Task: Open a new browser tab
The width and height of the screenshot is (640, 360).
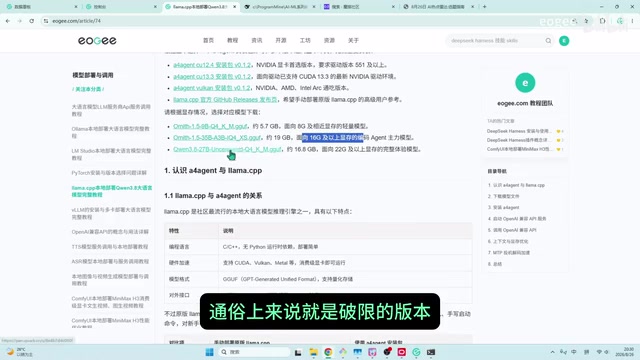Action: [484, 7]
